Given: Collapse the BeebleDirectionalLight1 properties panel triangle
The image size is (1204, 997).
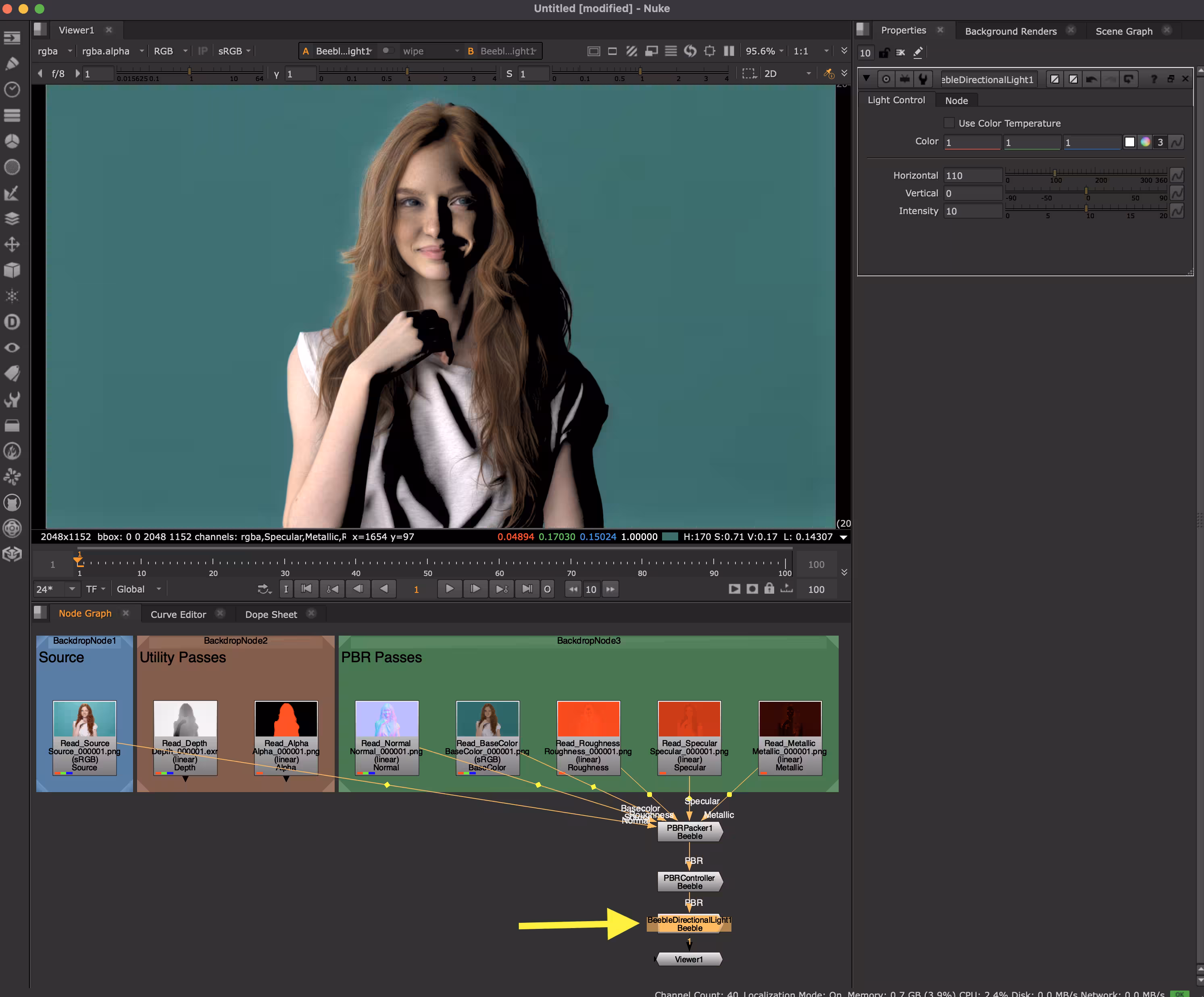Looking at the screenshot, I should tap(866, 79).
